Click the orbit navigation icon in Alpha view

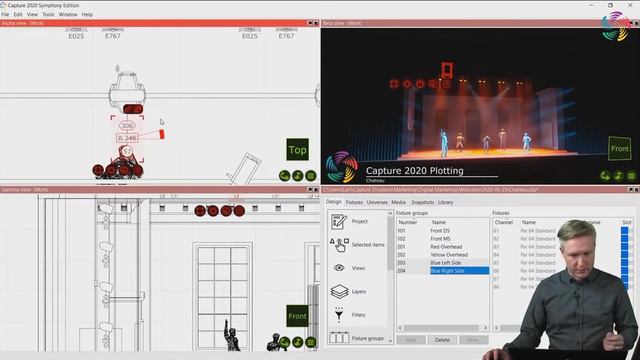click(284, 176)
